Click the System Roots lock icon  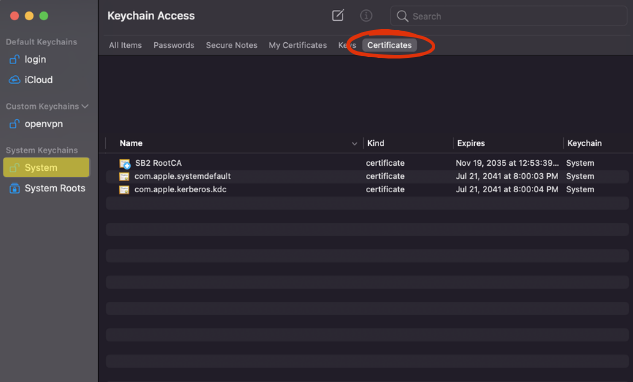pyautogui.click(x=15, y=188)
